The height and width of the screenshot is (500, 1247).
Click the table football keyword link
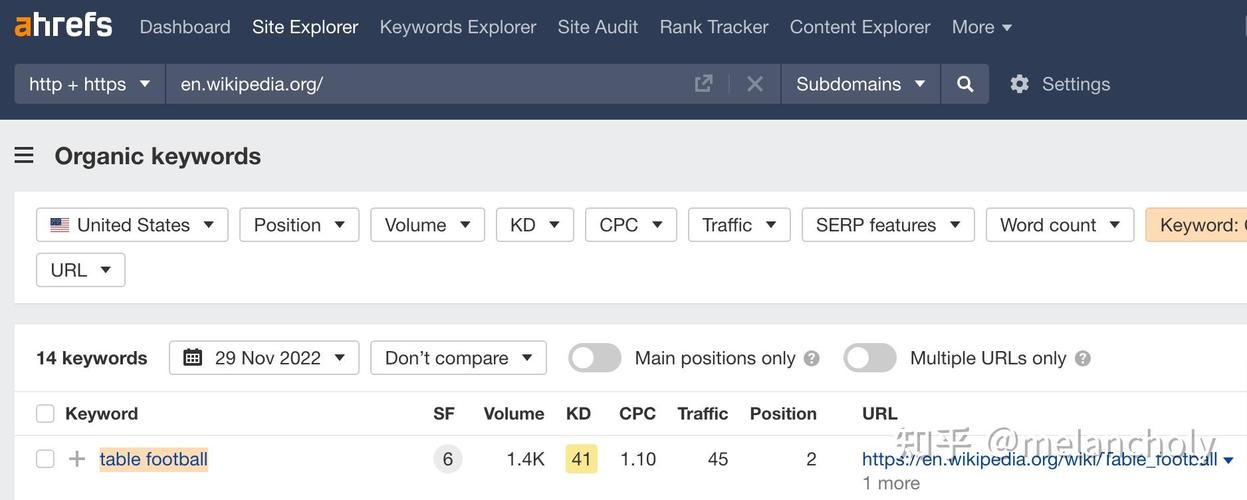[154, 459]
